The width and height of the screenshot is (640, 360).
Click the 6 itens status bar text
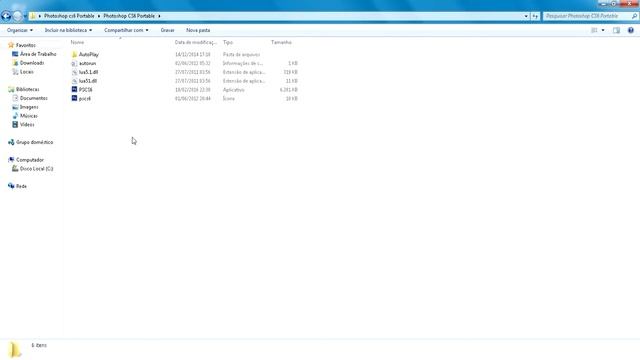tap(39, 345)
